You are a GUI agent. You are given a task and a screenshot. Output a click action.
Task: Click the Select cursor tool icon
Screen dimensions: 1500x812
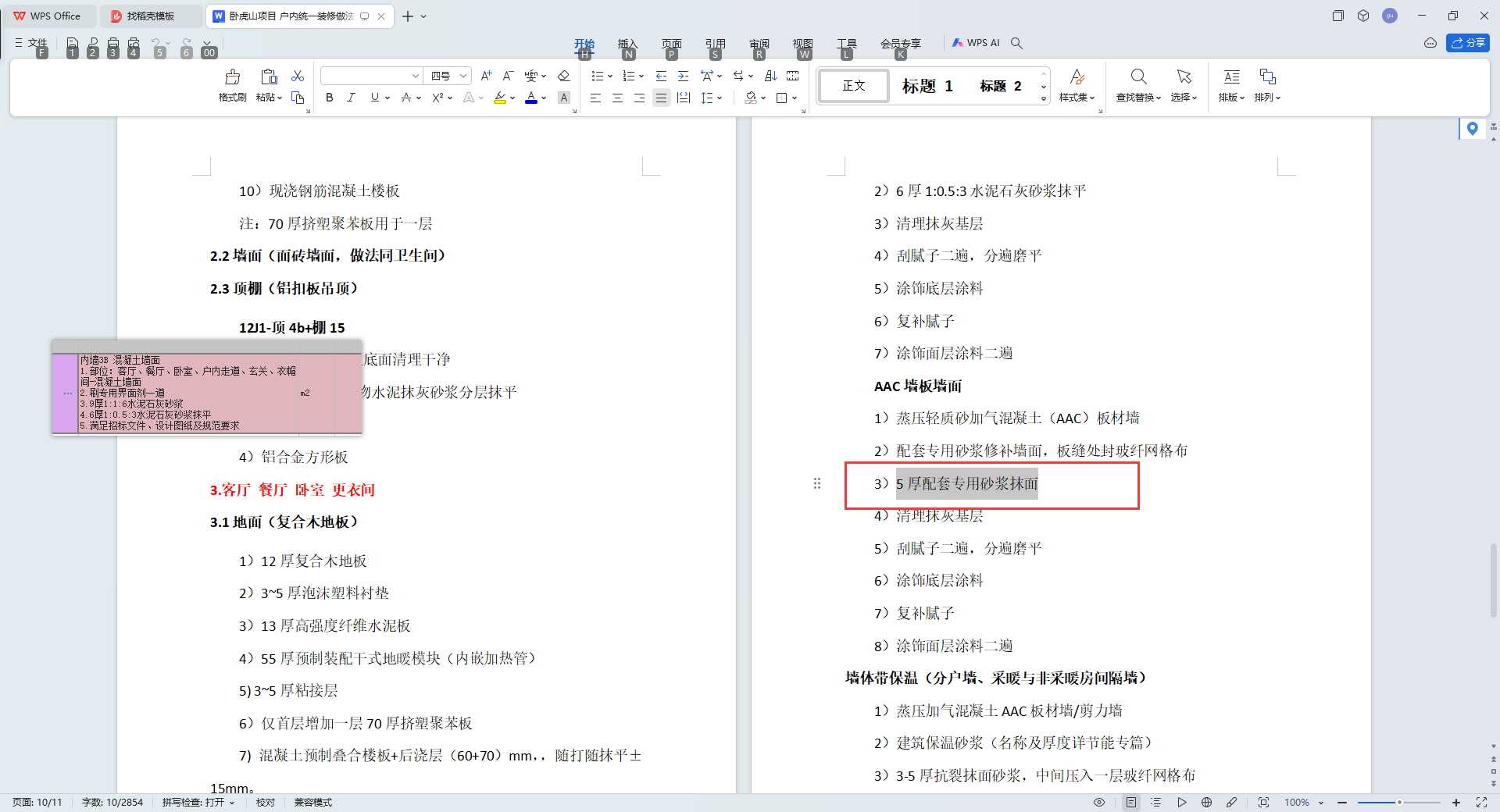click(x=1184, y=77)
